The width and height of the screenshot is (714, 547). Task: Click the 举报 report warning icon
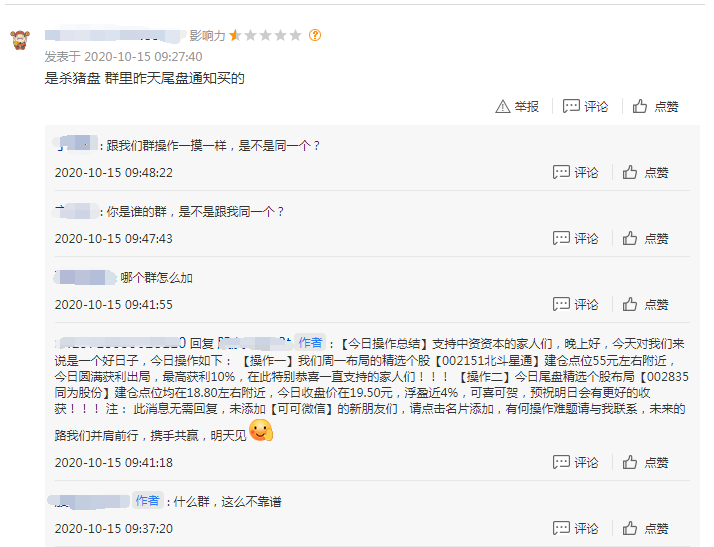click(502, 107)
